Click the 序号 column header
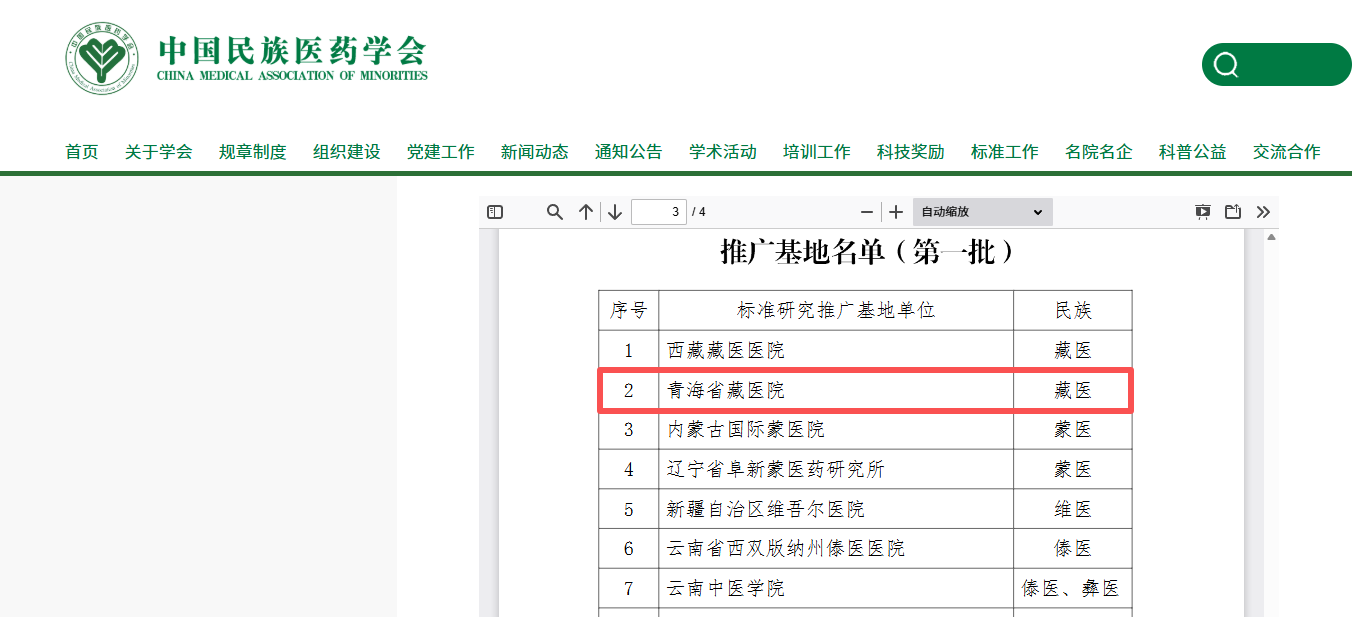Image resolution: width=1352 pixels, height=617 pixels. (629, 311)
